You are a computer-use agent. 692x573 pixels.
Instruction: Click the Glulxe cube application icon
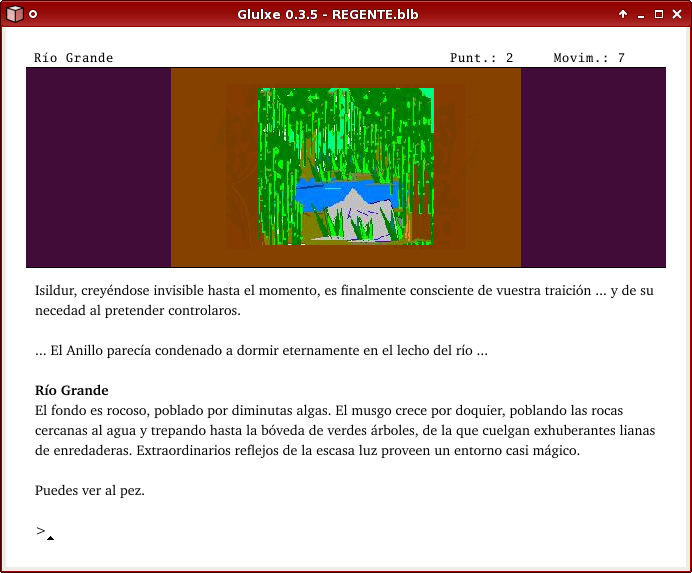14,14
